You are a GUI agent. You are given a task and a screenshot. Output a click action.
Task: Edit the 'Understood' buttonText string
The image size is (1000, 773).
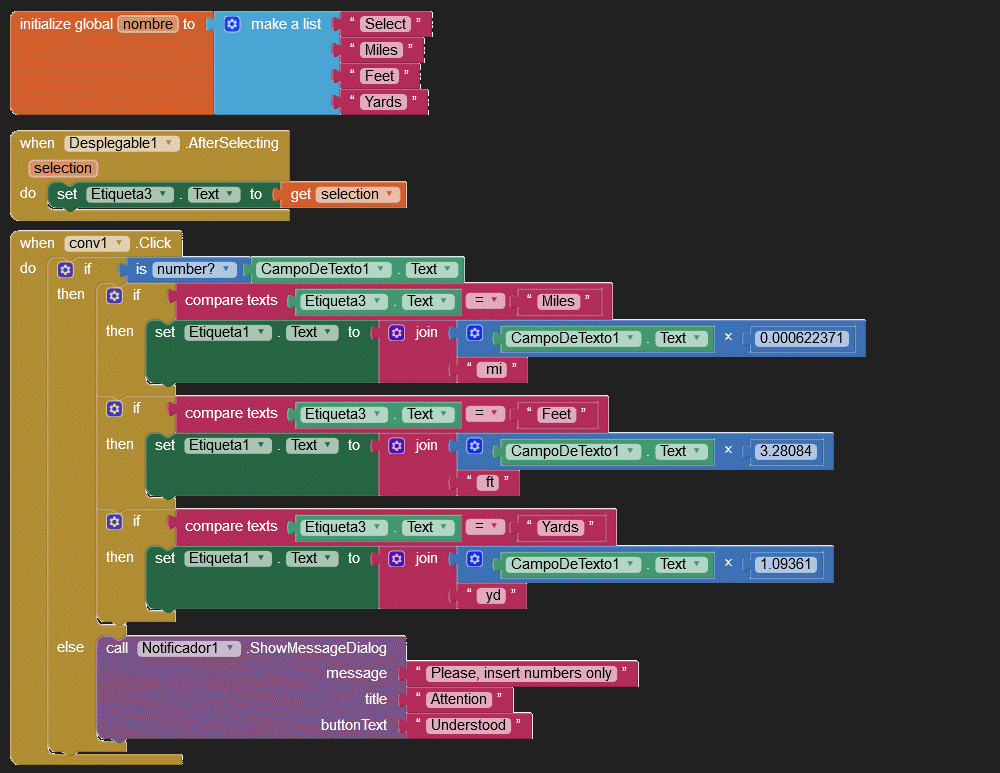[x=468, y=725]
